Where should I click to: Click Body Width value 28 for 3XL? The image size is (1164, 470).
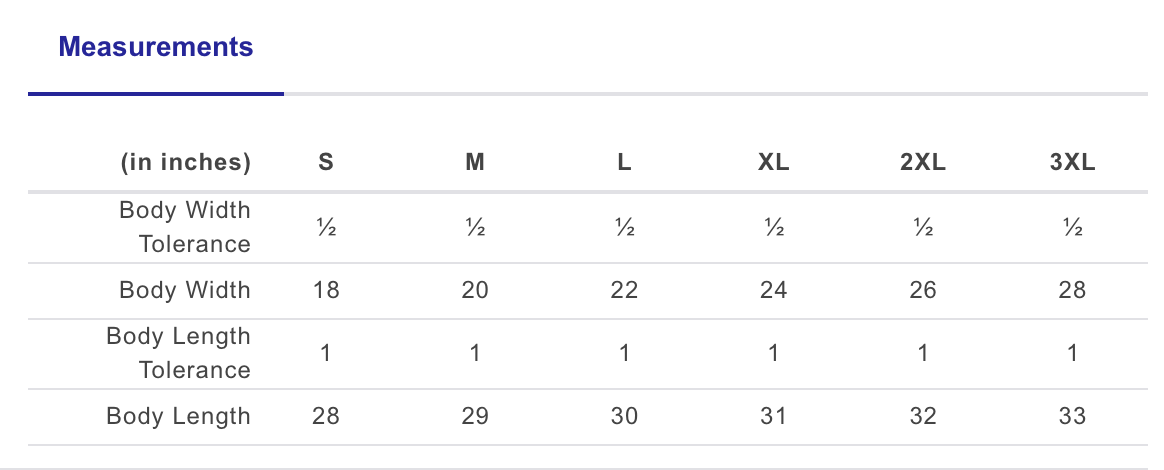[1072, 290]
